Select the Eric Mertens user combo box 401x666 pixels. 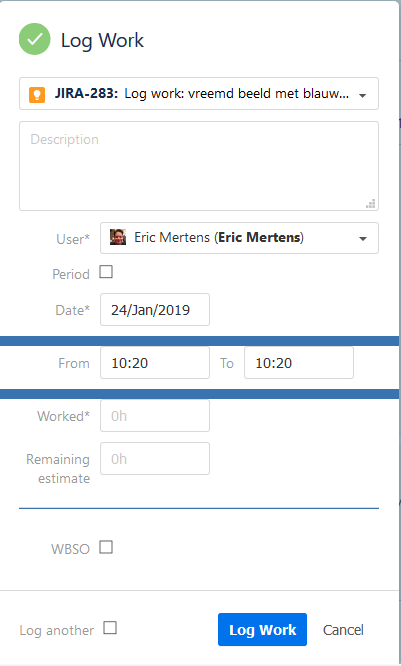pos(239,238)
